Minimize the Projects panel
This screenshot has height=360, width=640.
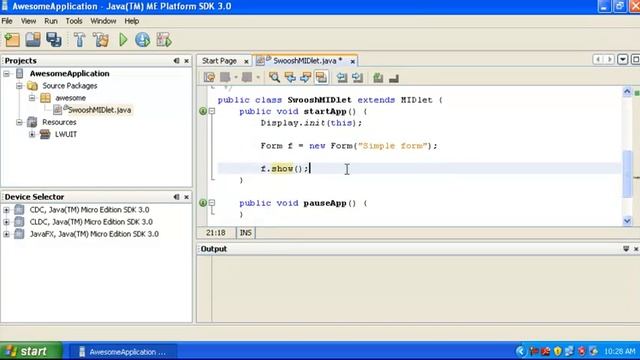point(176,61)
